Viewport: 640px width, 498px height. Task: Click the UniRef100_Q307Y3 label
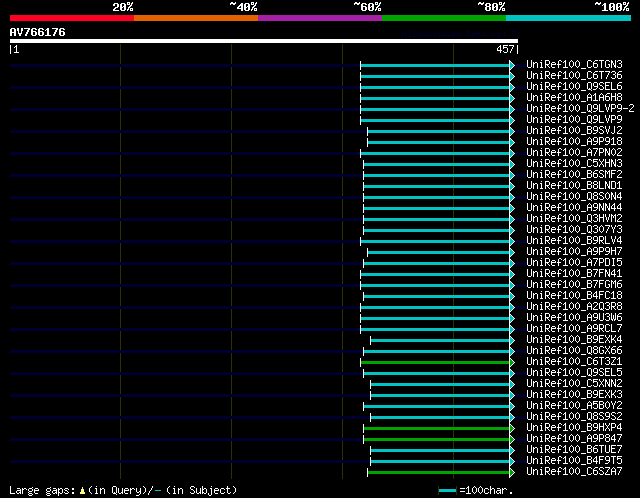(574, 230)
